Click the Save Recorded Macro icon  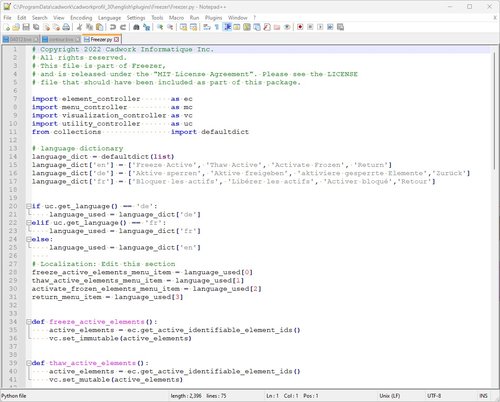[340, 27]
